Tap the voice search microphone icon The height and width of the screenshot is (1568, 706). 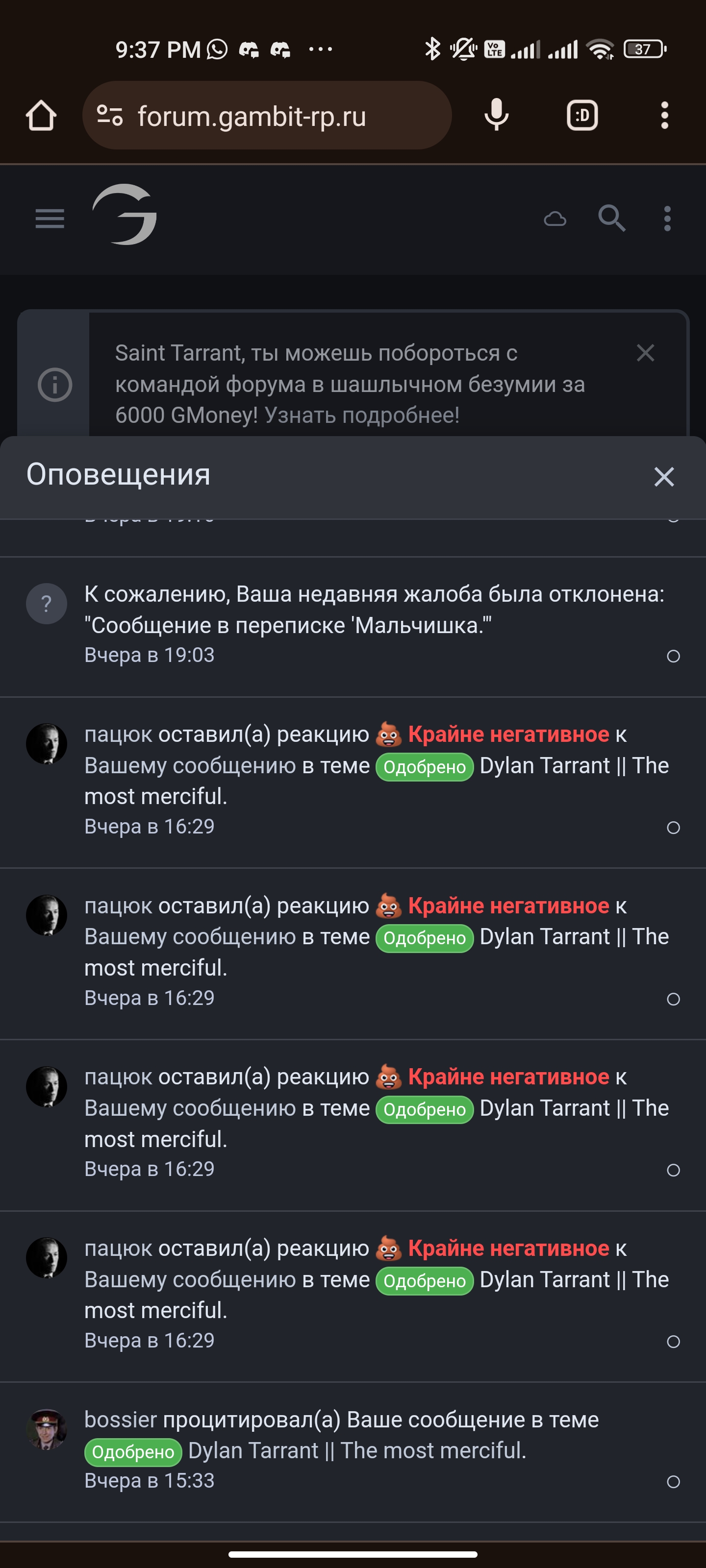tap(496, 115)
